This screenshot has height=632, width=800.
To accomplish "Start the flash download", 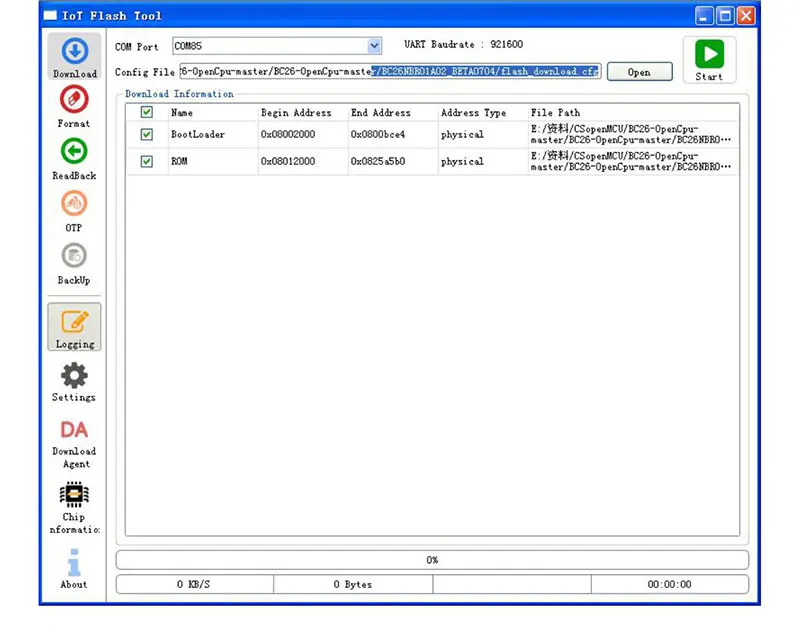I will click(x=709, y=60).
